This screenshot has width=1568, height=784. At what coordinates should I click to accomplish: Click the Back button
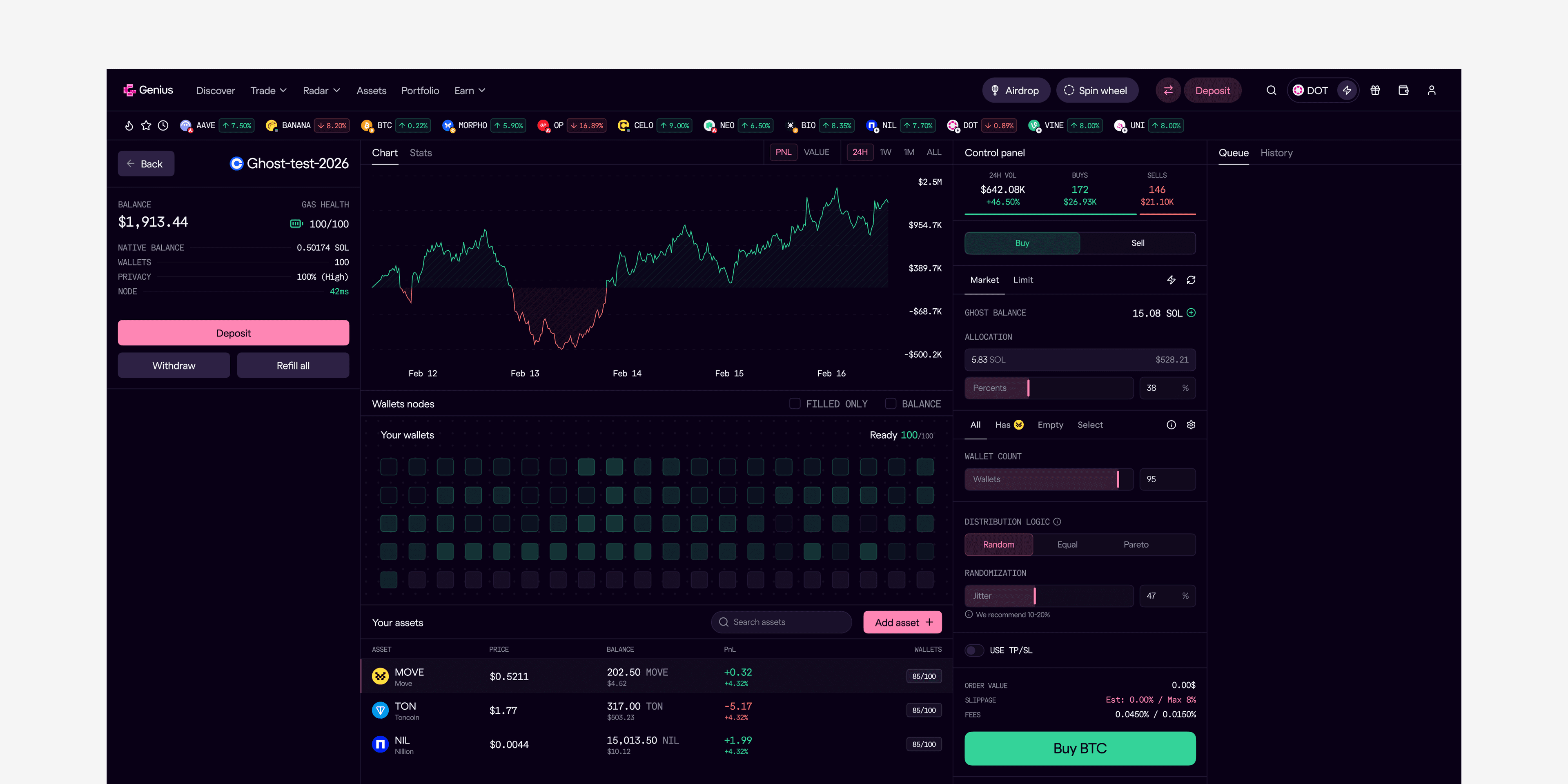(x=146, y=164)
